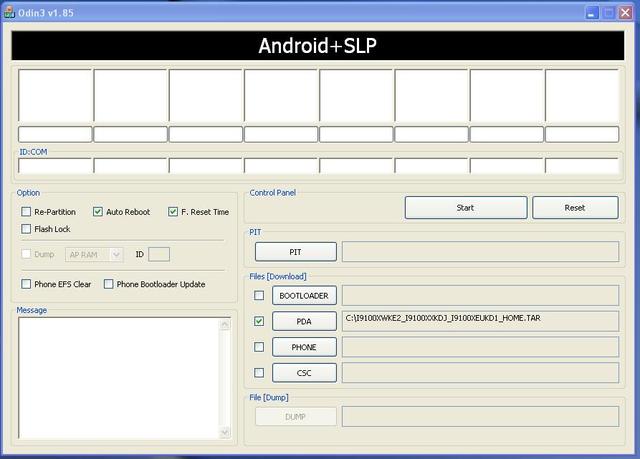The width and height of the screenshot is (640, 459).
Task: Check the Phone EFS Clear option
Action: pos(26,284)
